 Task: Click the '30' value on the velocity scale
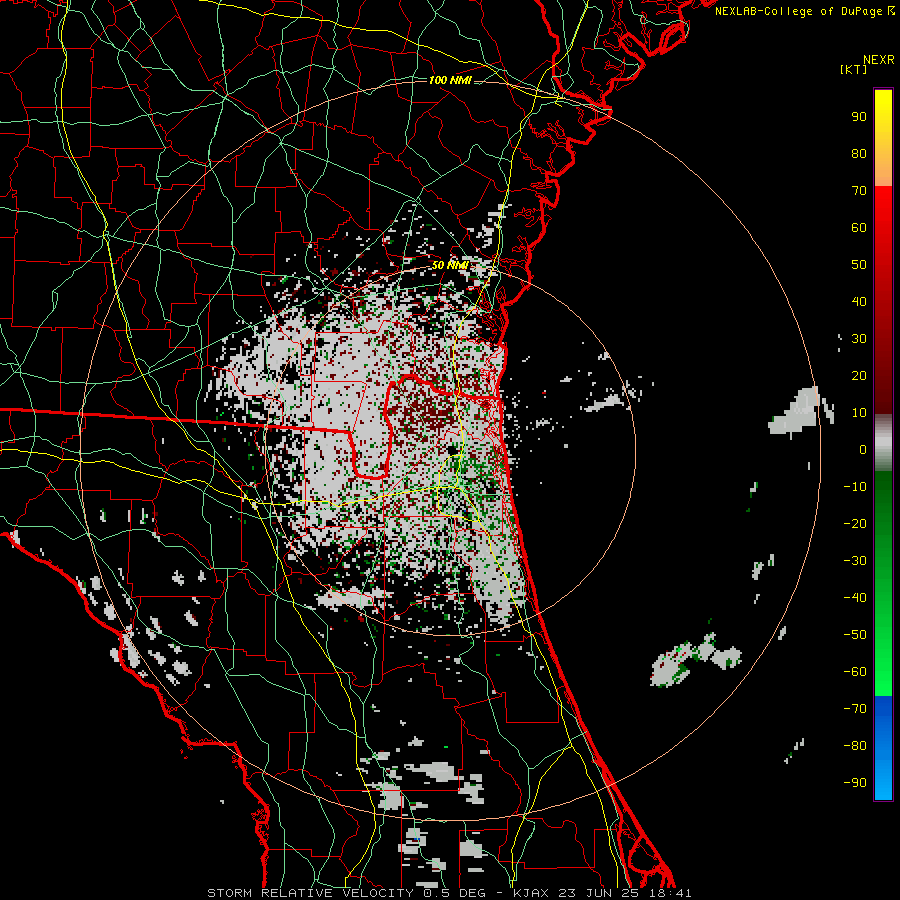pyautogui.click(x=859, y=339)
